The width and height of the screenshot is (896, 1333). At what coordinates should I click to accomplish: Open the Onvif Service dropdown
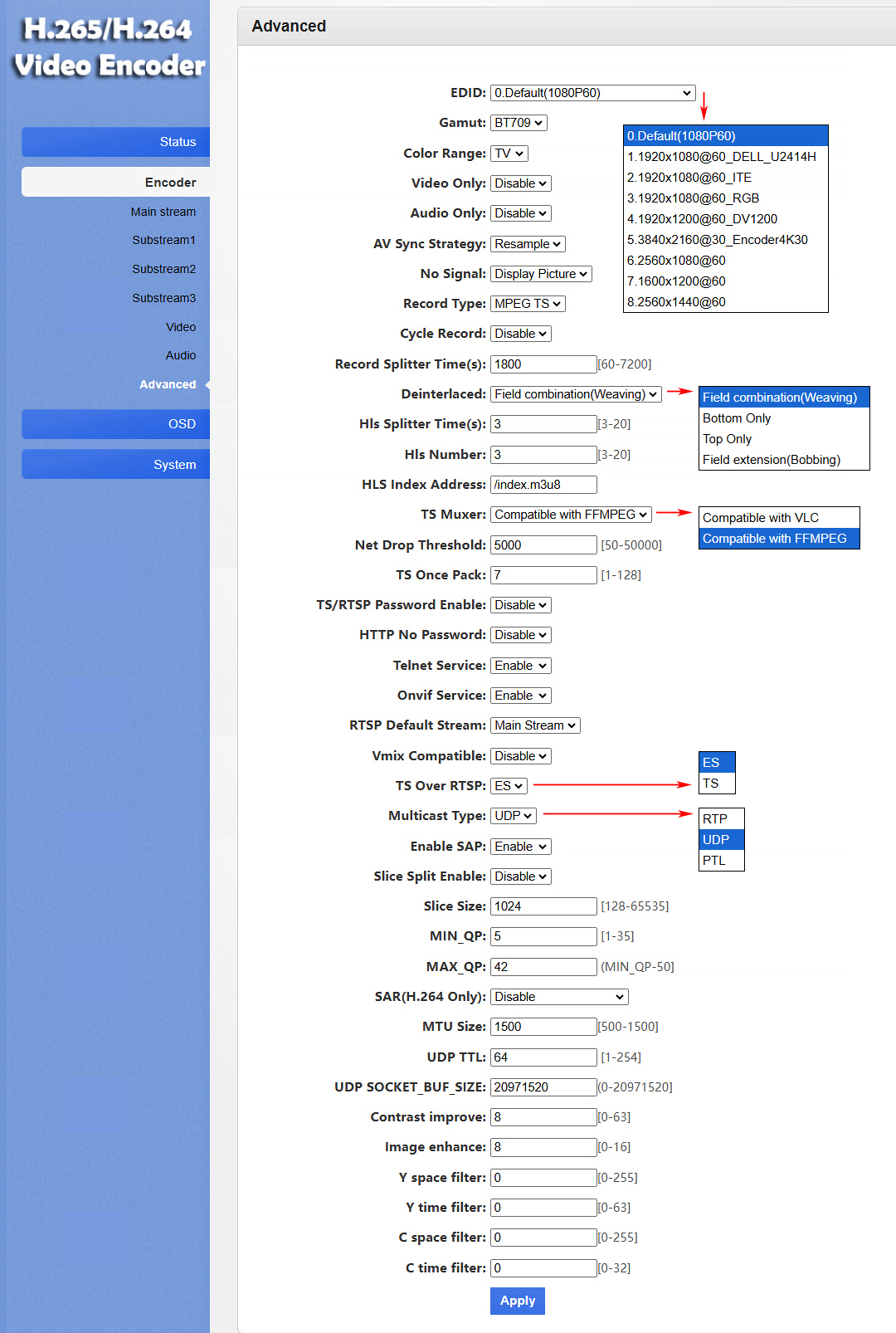[521, 696]
